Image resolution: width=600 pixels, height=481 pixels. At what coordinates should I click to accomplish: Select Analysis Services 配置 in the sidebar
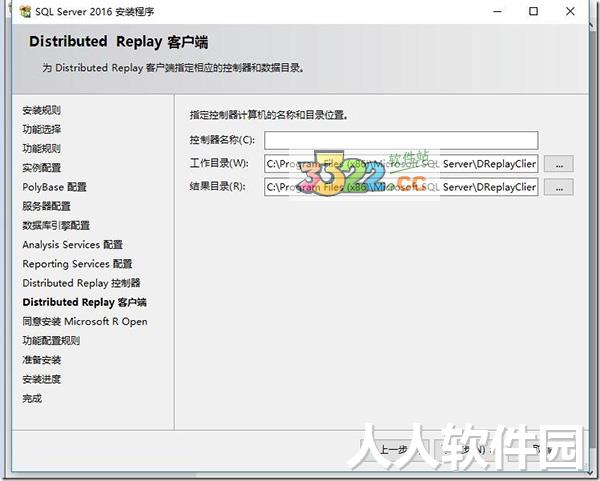[x=72, y=245]
